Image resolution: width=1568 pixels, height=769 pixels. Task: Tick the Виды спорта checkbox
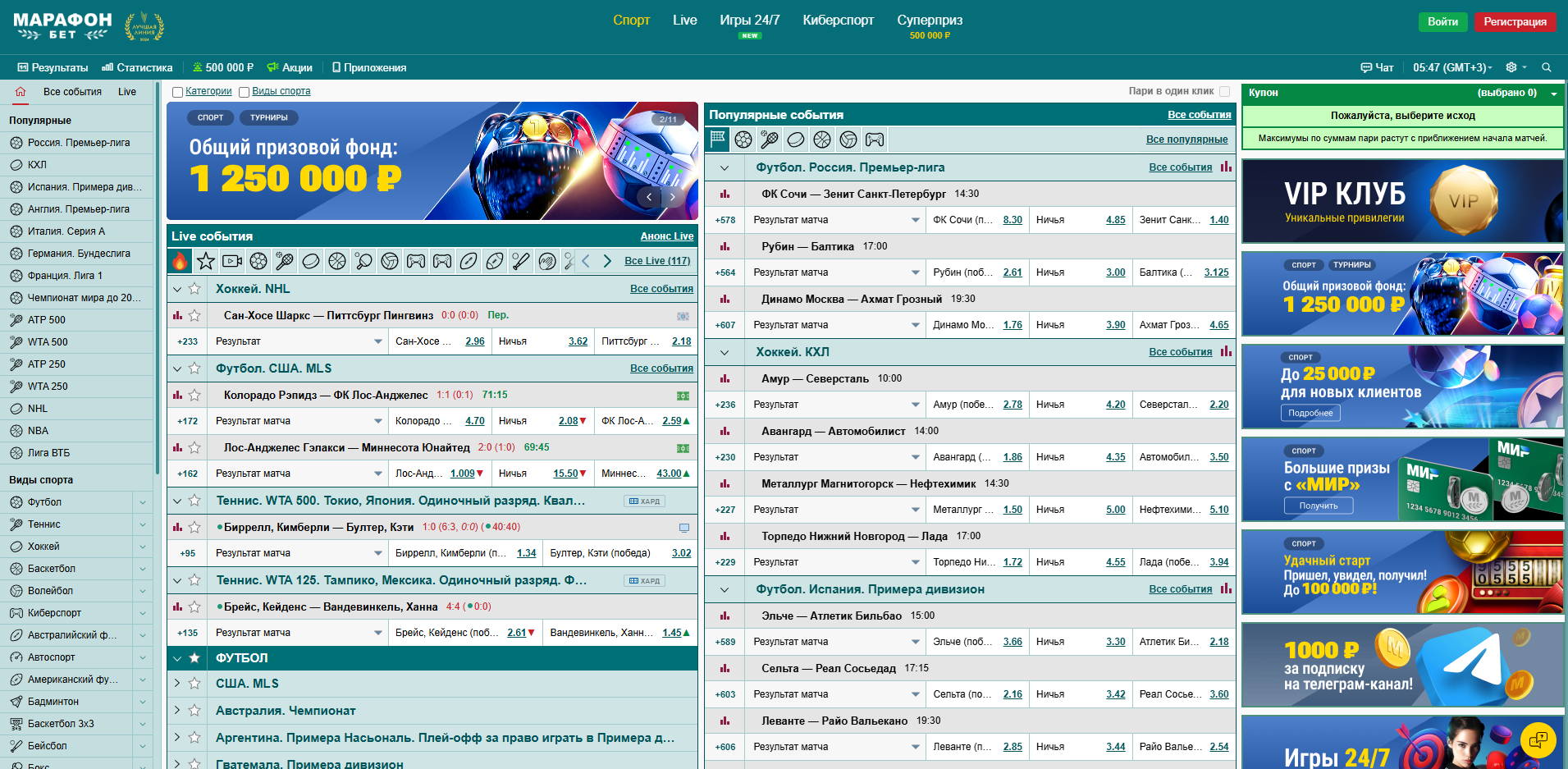[244, 92]
